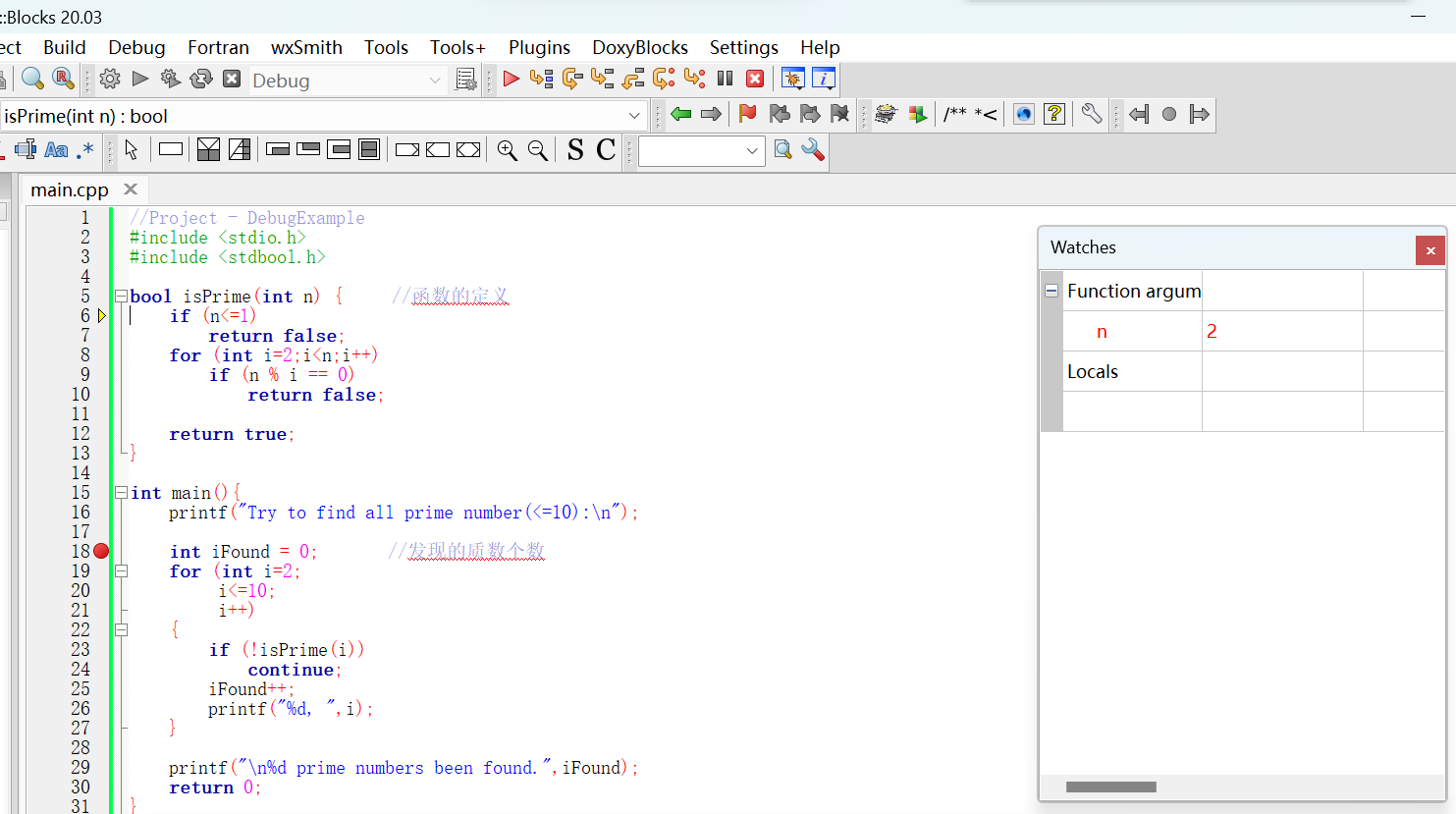Go to the previous bookmark icon
This screenshot has width=1456, height=814.
(780, 114)
